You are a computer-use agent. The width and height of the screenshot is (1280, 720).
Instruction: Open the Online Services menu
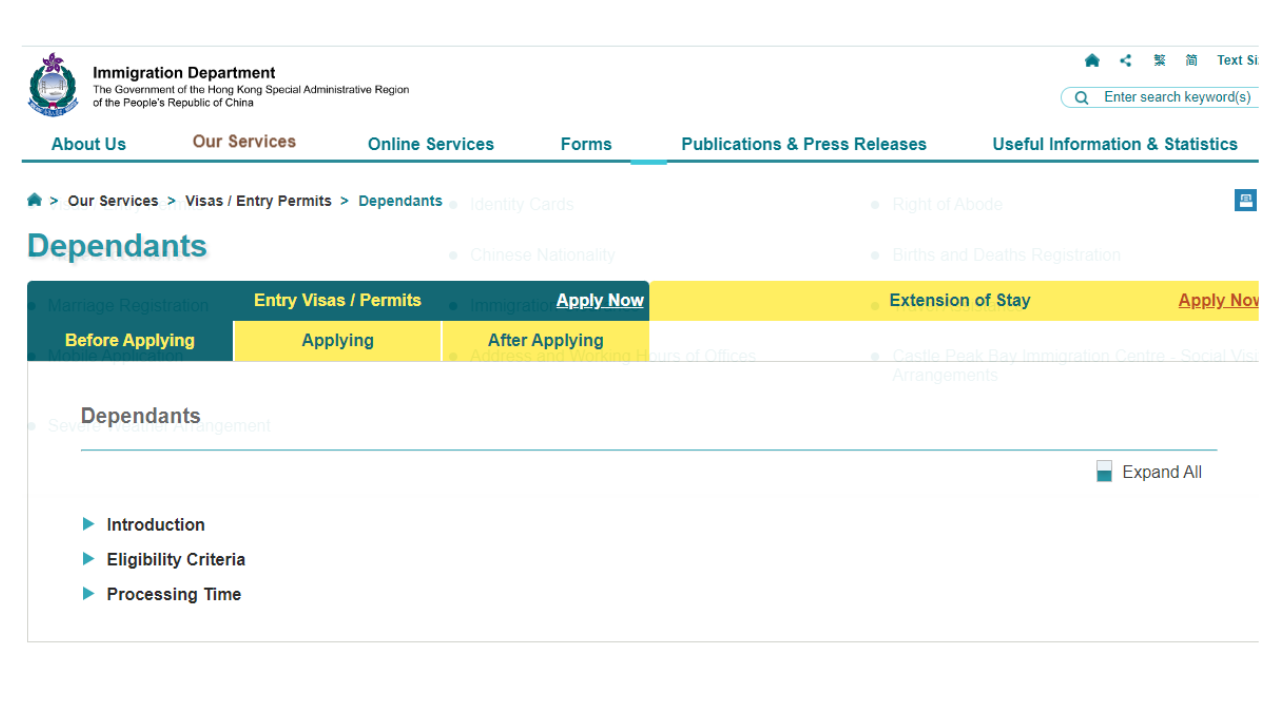(431, 144)
